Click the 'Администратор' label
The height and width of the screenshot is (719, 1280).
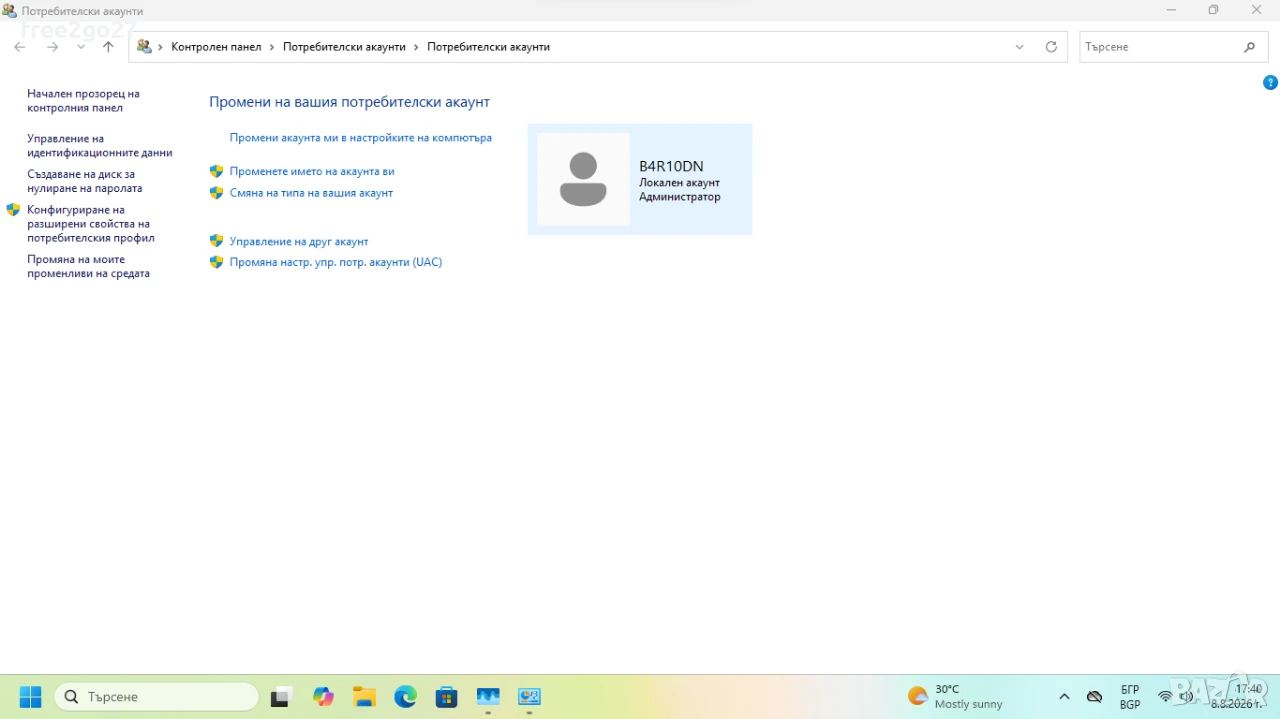coord(680,197)
